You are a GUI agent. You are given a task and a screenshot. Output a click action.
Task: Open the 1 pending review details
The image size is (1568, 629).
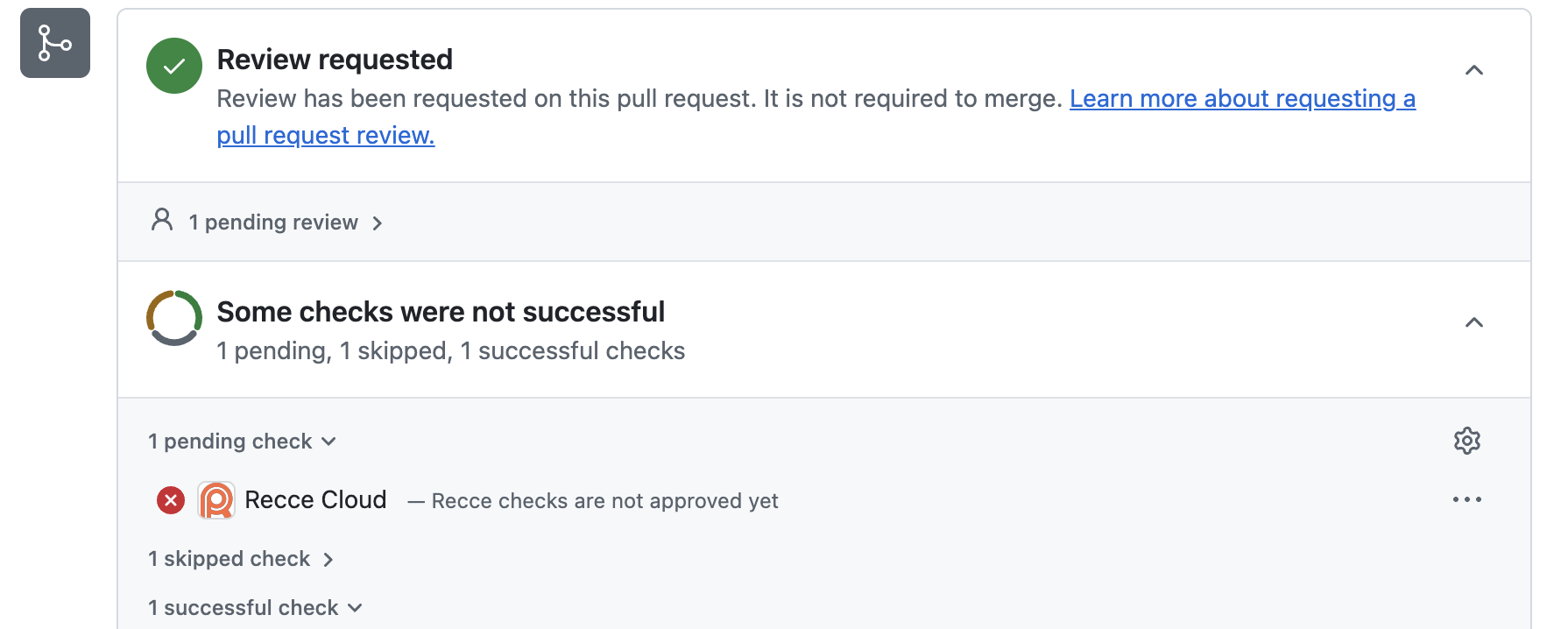[272, 223]
